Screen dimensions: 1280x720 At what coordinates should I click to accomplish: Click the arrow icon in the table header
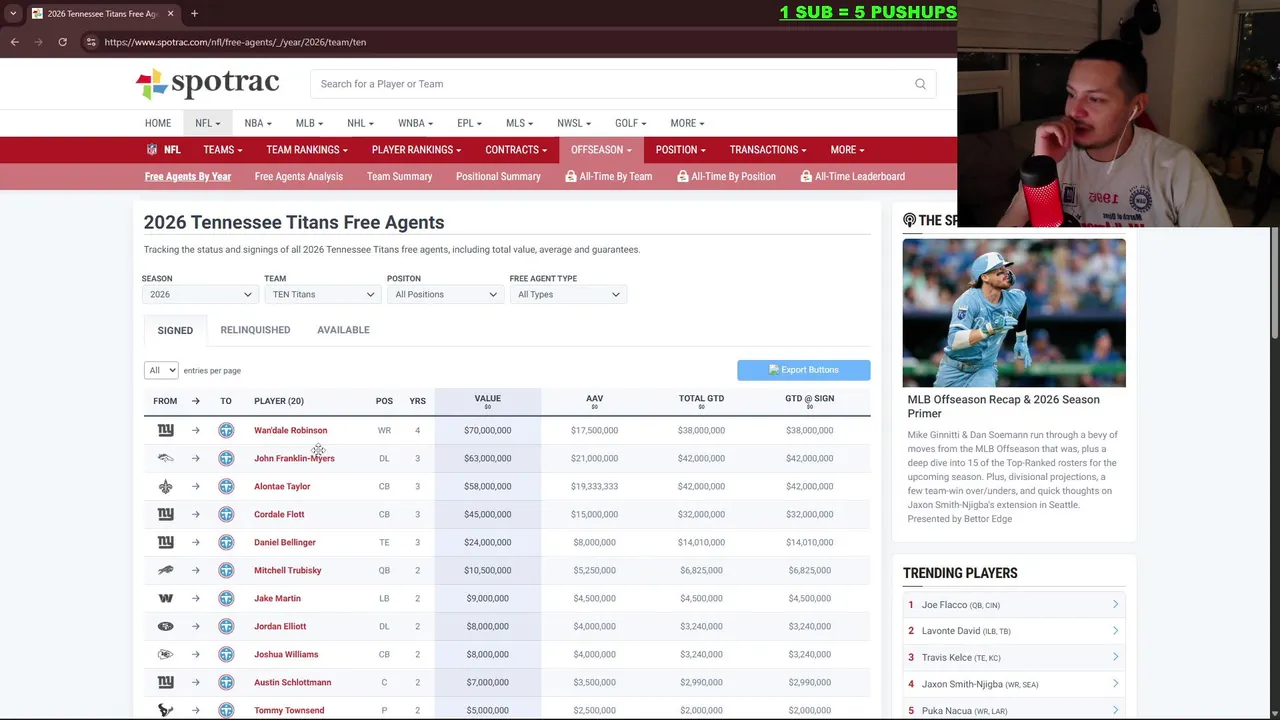tap(195, 401)
